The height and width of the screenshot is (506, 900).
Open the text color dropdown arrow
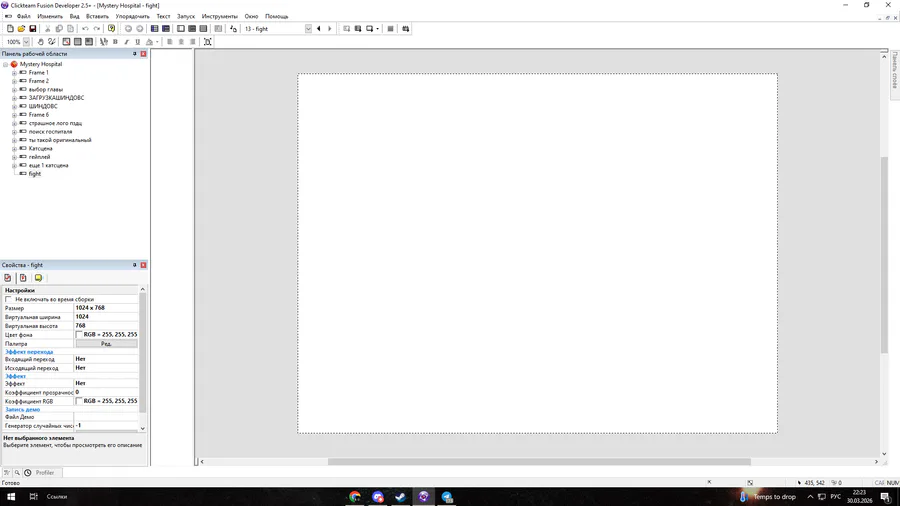(157, 42)
